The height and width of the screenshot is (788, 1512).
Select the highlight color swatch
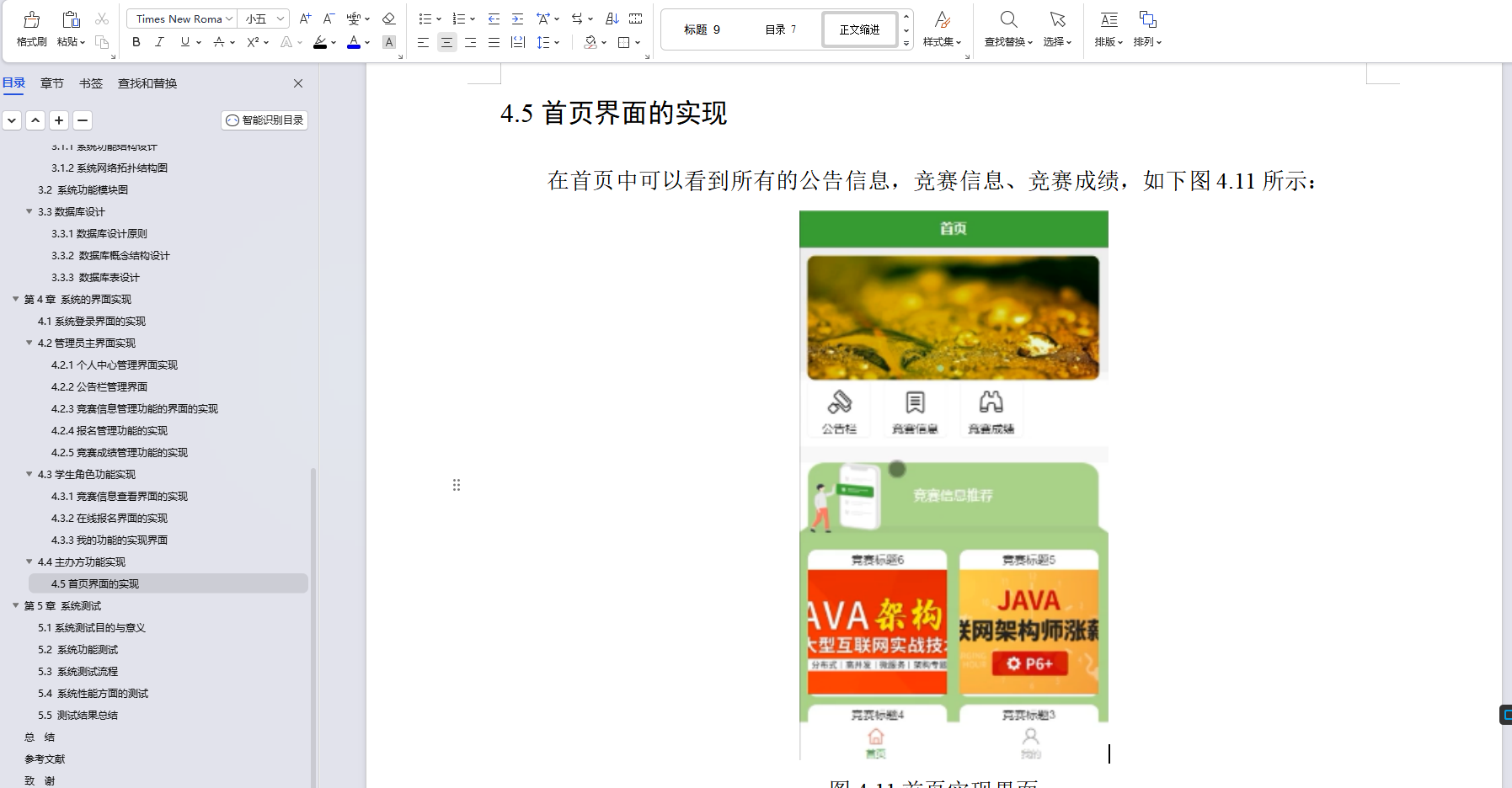pyautogui.click(x=321, y=42)
